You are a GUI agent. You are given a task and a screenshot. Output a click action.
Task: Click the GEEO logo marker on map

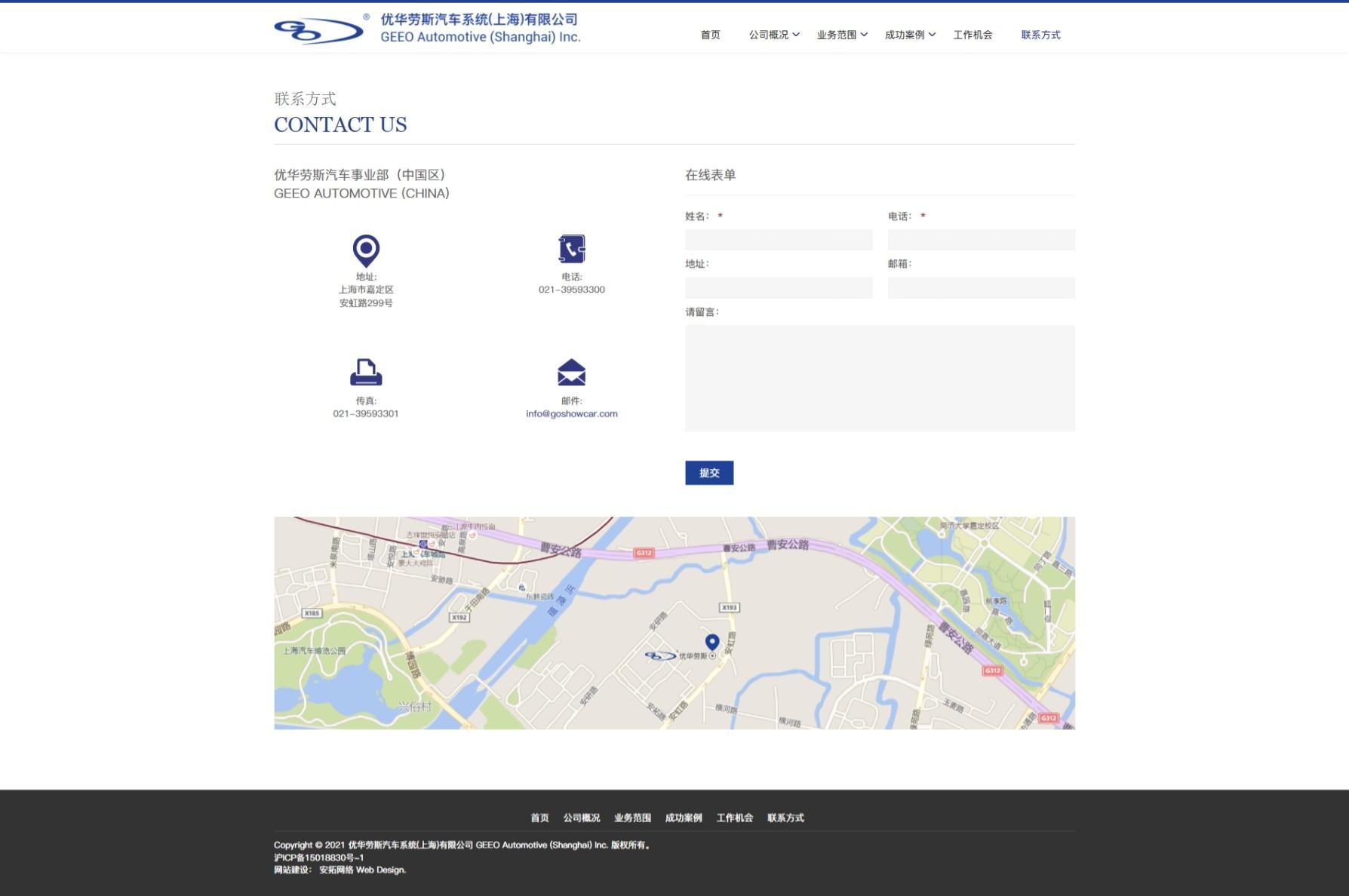(661, 656)
